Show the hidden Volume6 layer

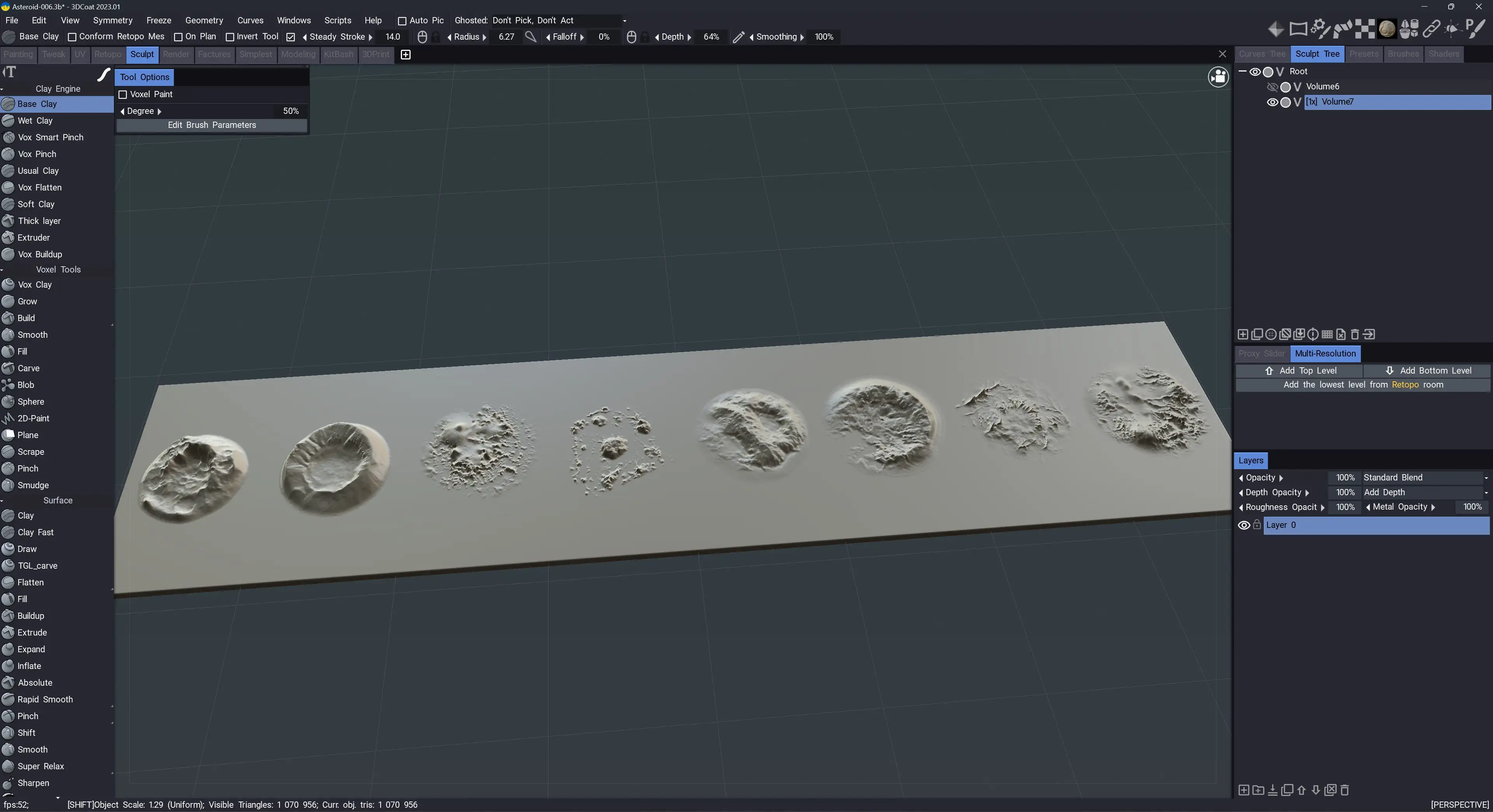coord(1273,87)
